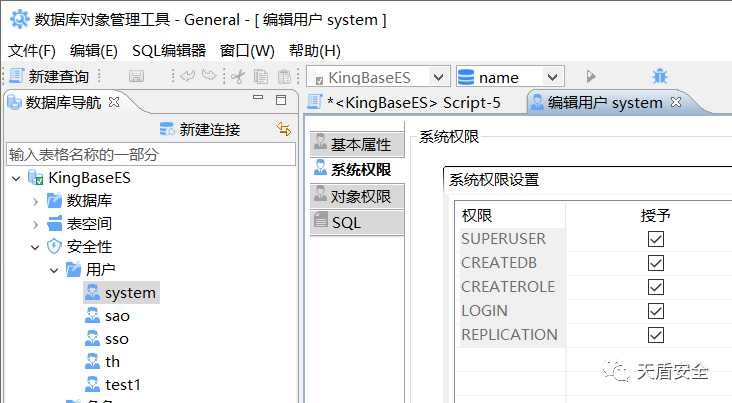Minimize the database navigator panel

tap(258, 101)
